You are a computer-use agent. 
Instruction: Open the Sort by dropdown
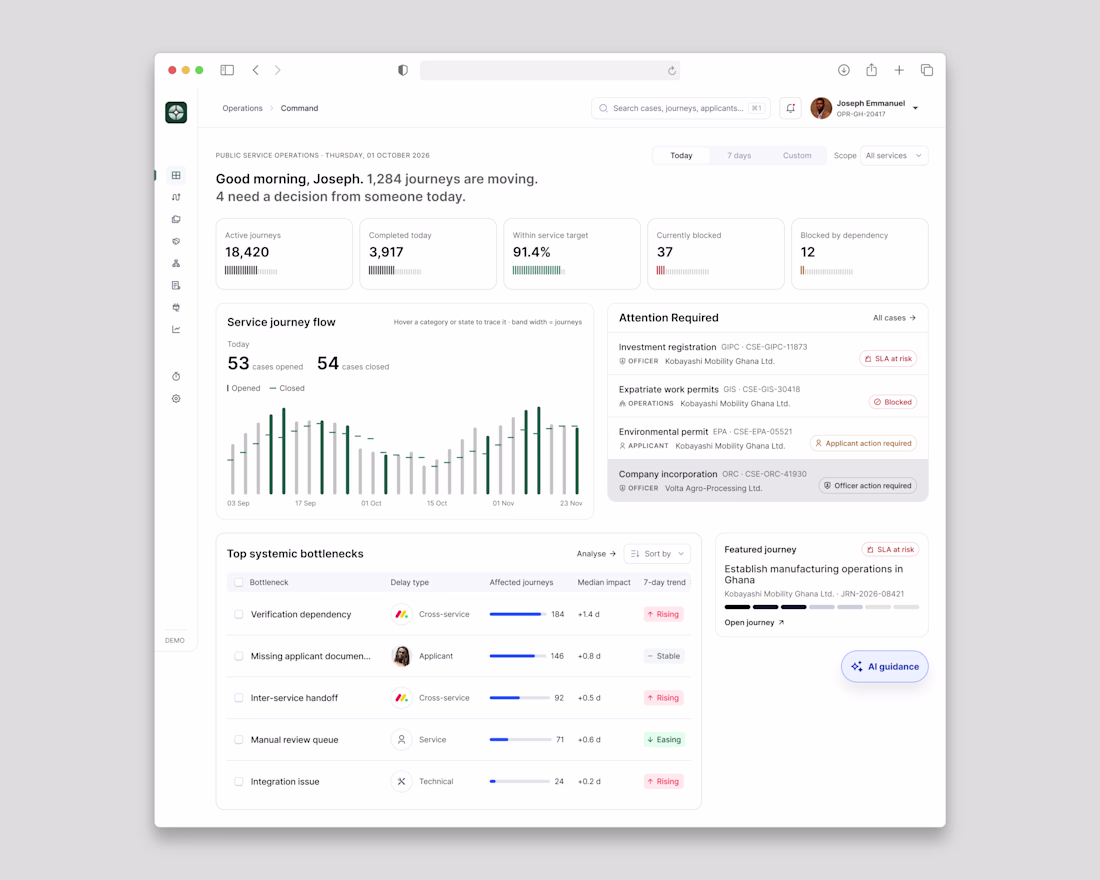coord(657,554)
